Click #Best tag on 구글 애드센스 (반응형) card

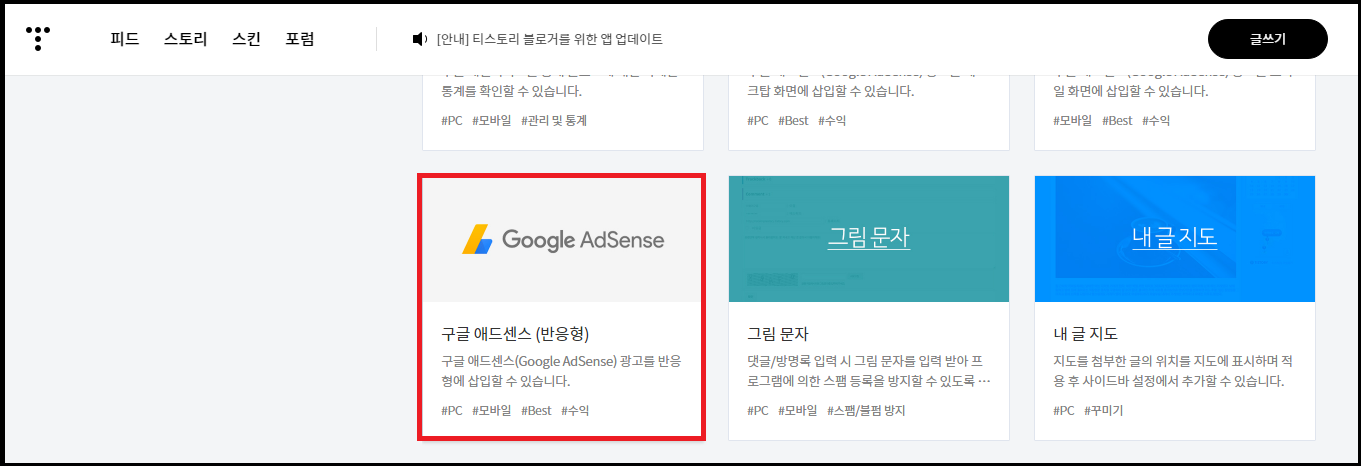536,410
